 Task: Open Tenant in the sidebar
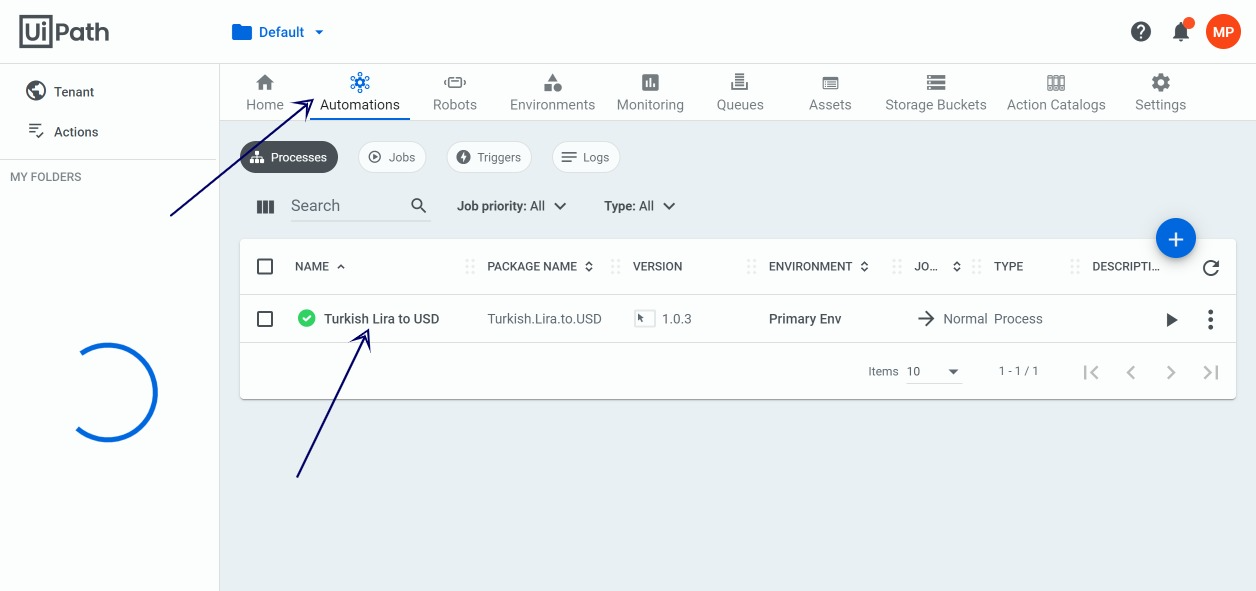click(60, 91)
